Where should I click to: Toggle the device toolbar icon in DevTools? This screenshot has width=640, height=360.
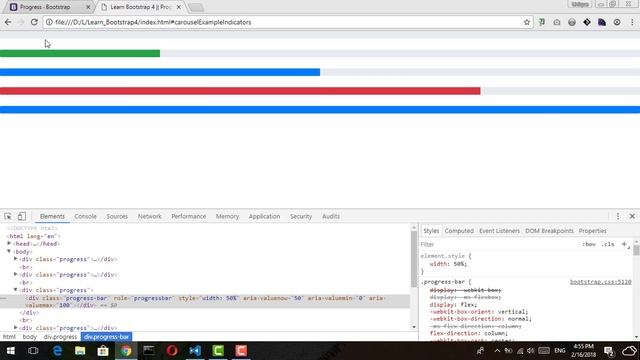pyautogui.click(x=22, y=216)
